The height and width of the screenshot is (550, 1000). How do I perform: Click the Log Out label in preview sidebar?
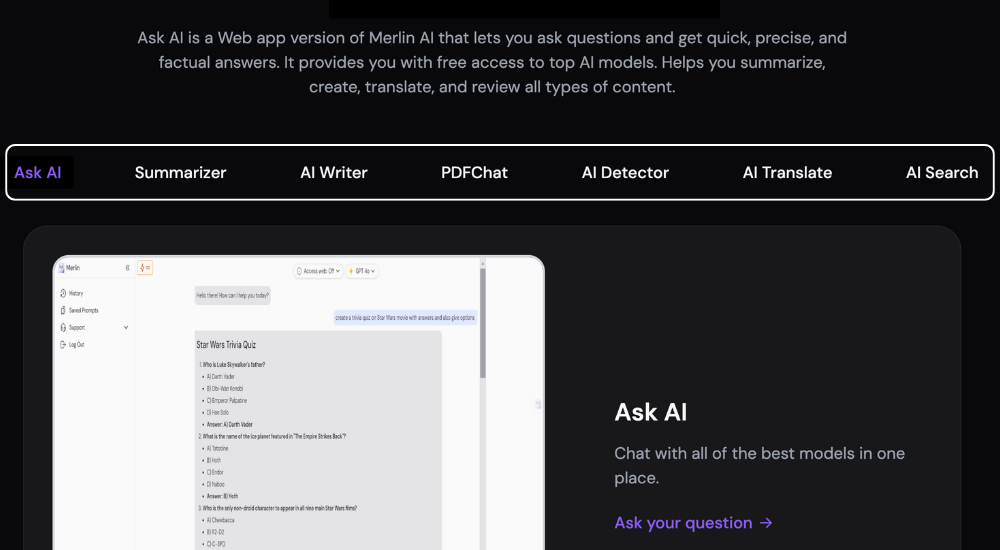(x=77, y=345)
